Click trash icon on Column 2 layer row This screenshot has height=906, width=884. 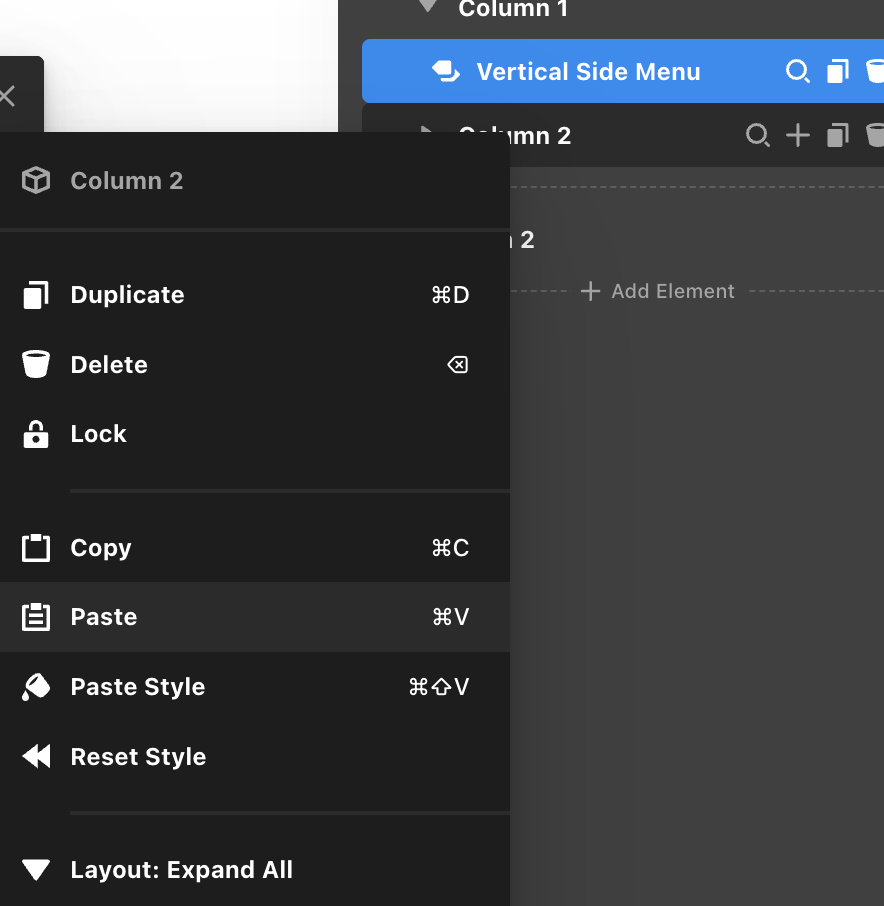[x=875, y=136]
